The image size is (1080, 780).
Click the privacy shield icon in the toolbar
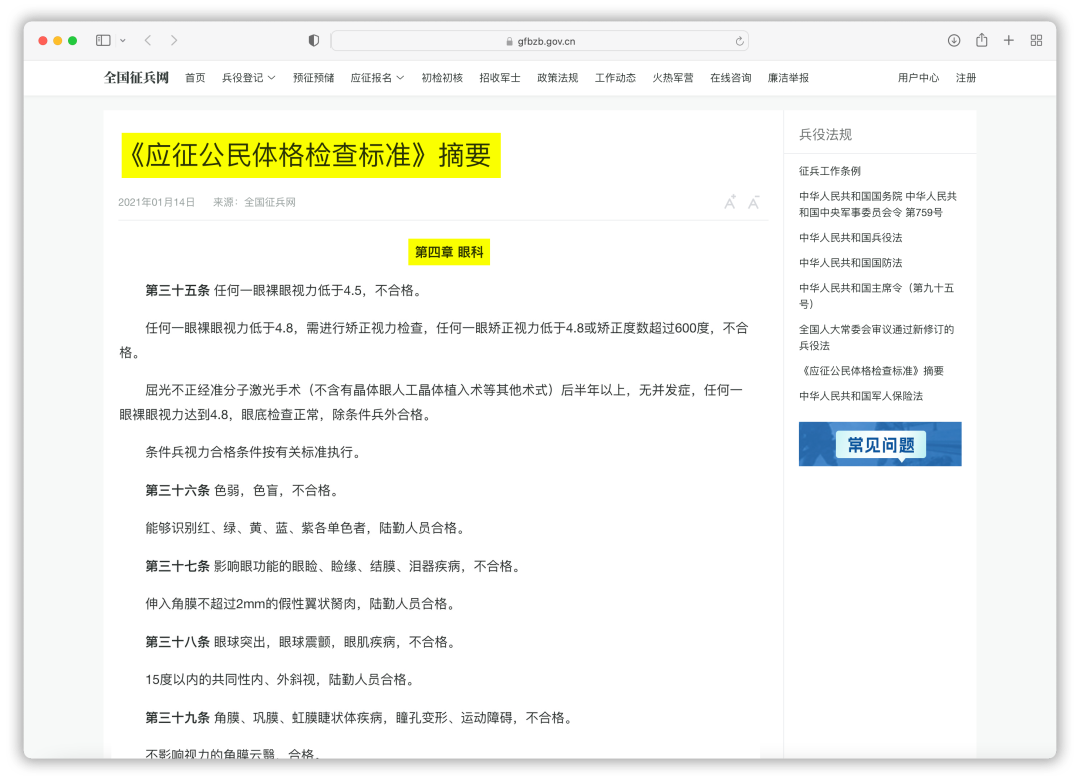[313, 40]
